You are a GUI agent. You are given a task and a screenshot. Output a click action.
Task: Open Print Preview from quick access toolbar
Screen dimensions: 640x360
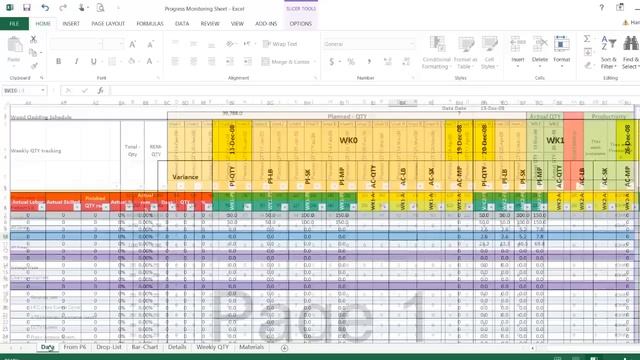click(100, 7)
